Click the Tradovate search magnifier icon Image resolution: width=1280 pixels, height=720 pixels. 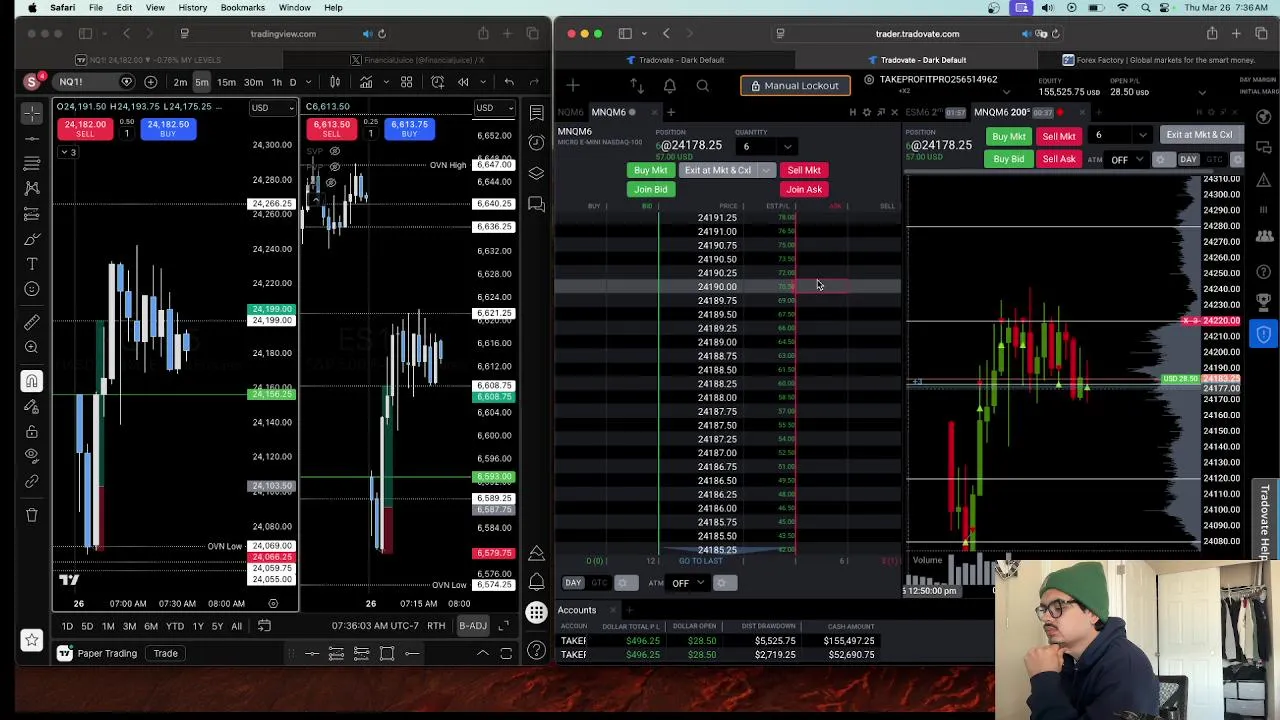(703, 86)
